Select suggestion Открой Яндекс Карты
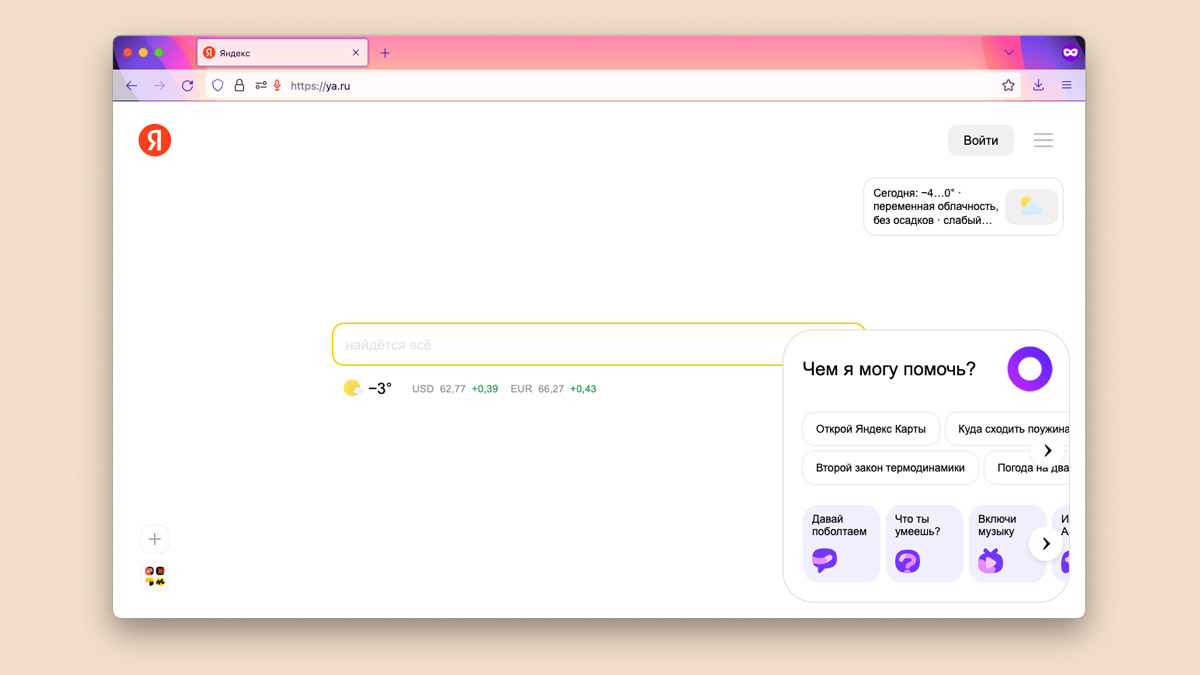This screenshot has width=1200, height=675. click(x=871, y=429)
